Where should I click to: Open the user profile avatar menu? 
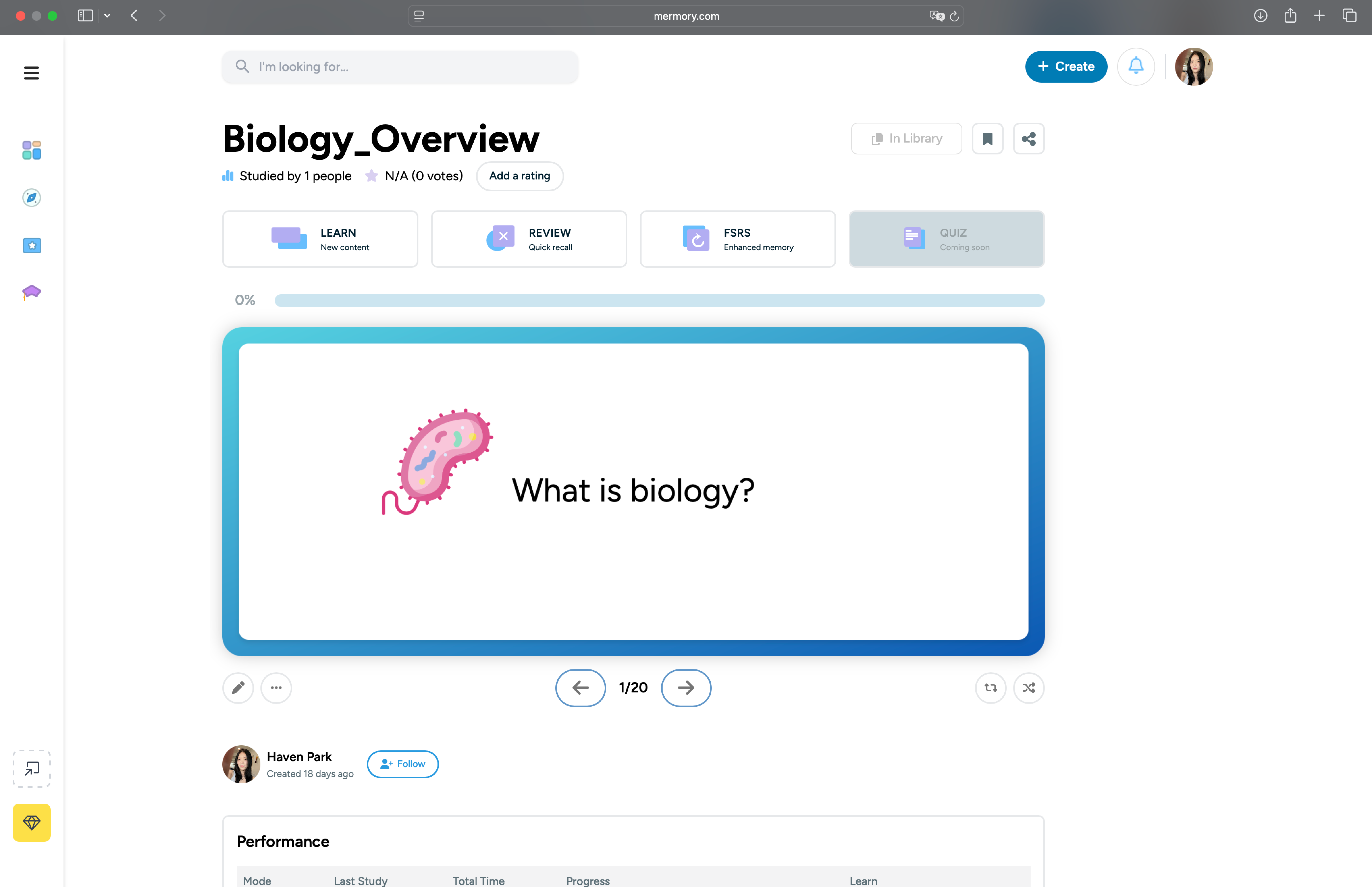click(1194, 66)
